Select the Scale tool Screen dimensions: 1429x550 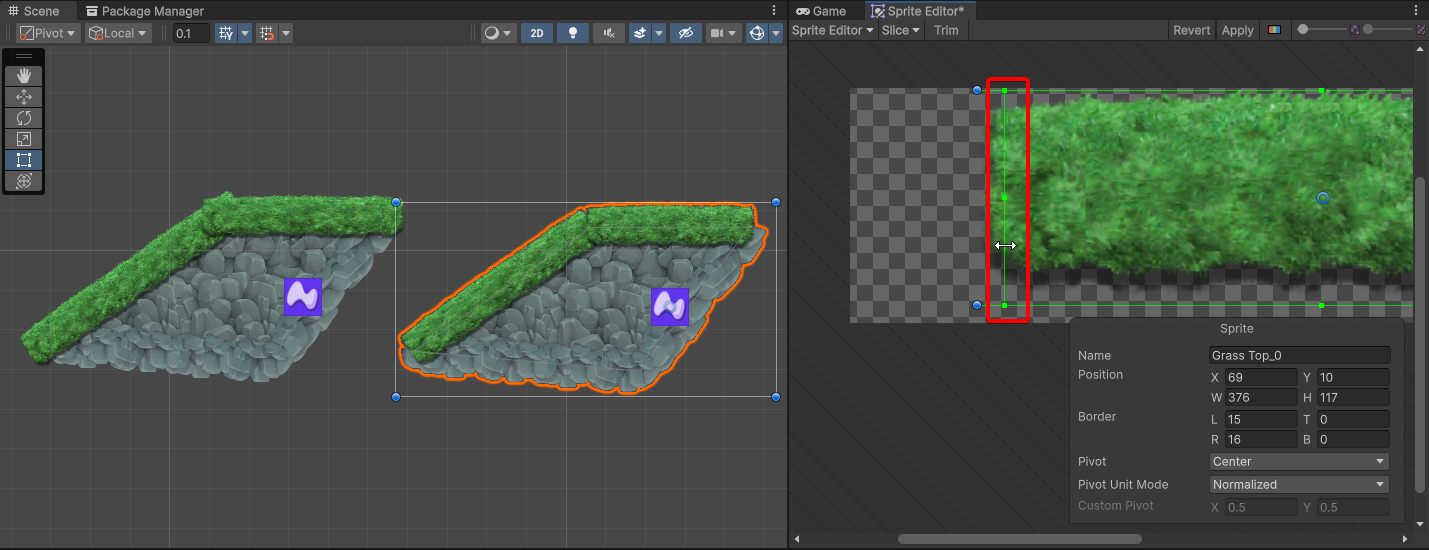click(x=24, y=139)
